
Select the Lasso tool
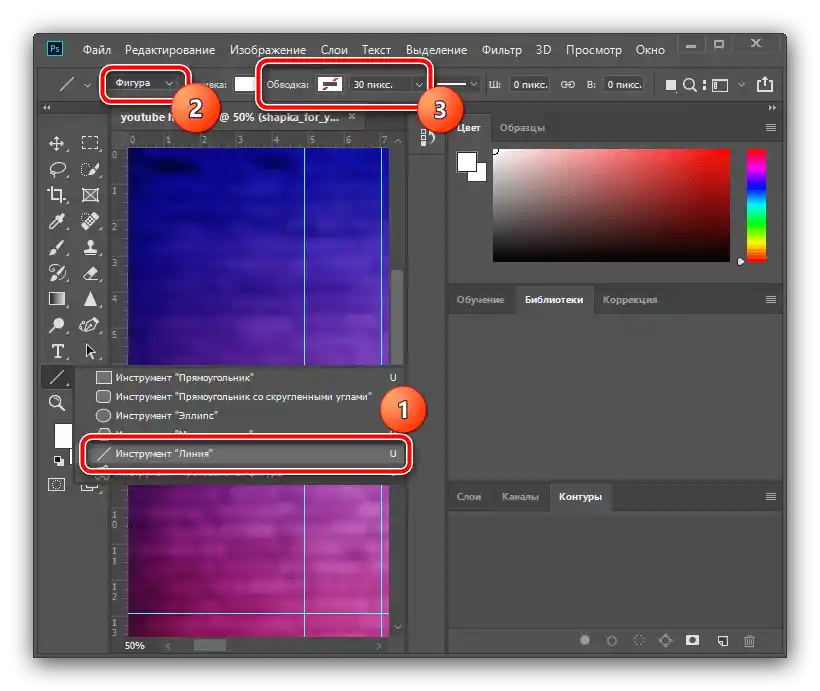click(58, 169)
